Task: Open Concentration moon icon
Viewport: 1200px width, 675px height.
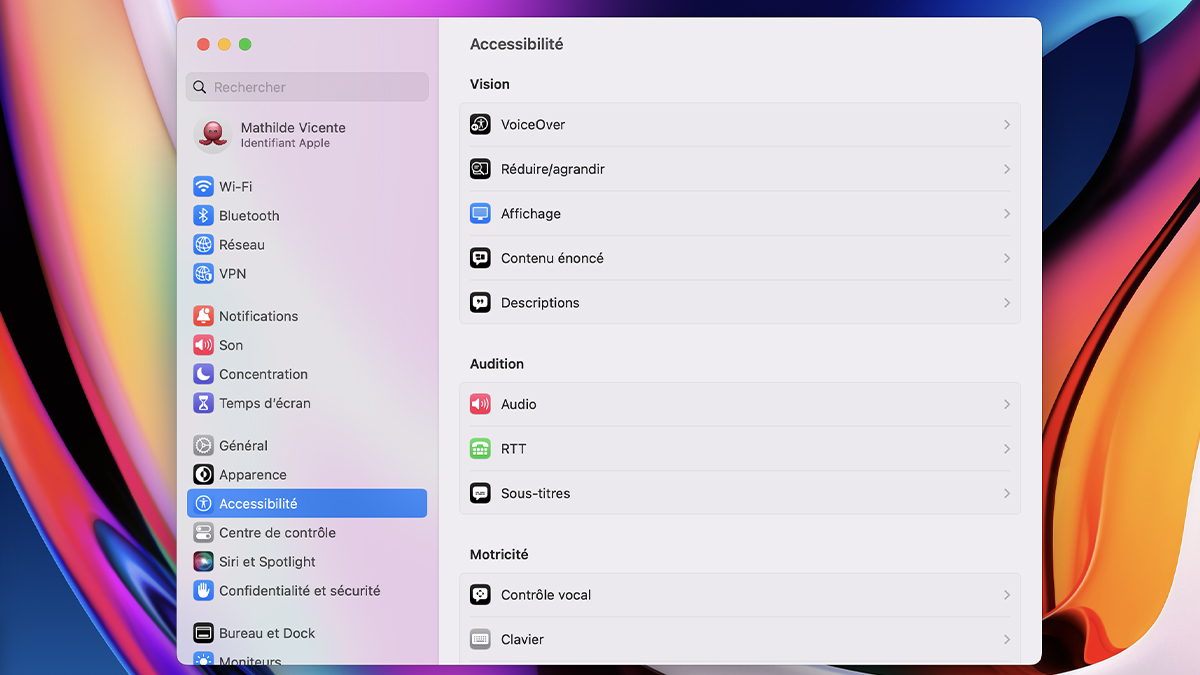Action: click(203, 374)
